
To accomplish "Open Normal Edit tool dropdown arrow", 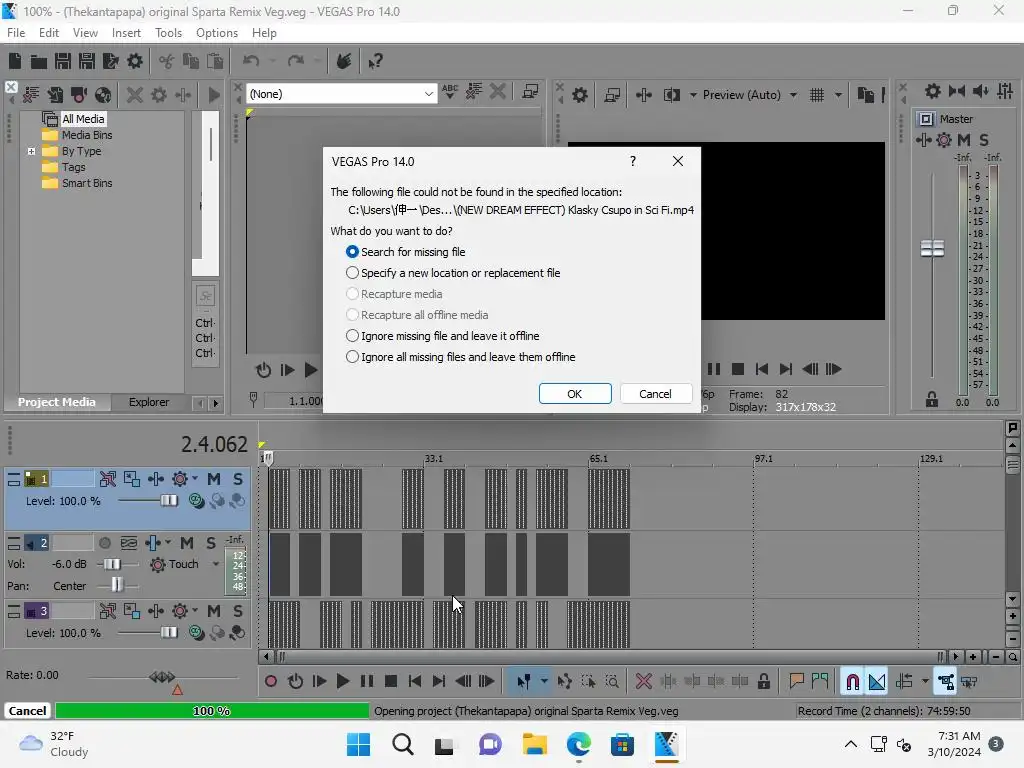I will coord(544,682).
